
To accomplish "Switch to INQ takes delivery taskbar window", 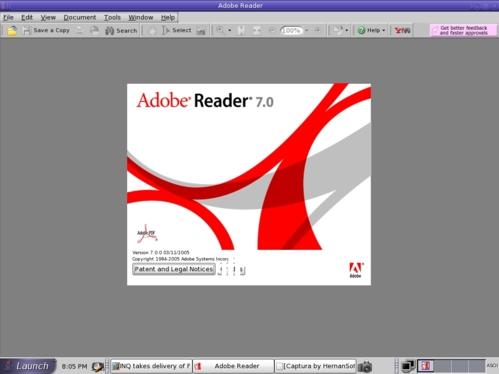I will pyautogui.click(x=151, y=366).
